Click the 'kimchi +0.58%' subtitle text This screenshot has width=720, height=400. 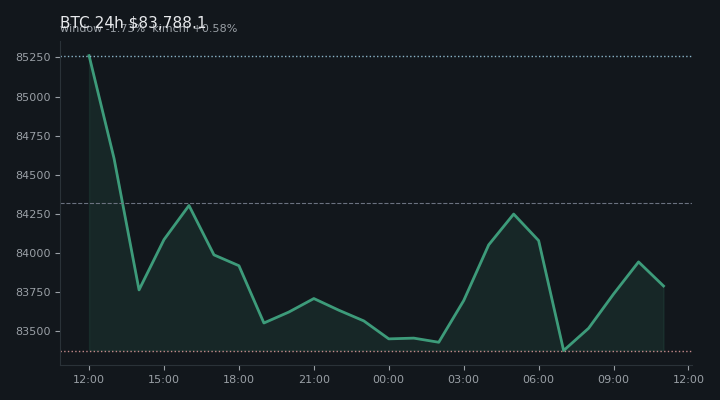pyautogui.click(x=195, y=29)
